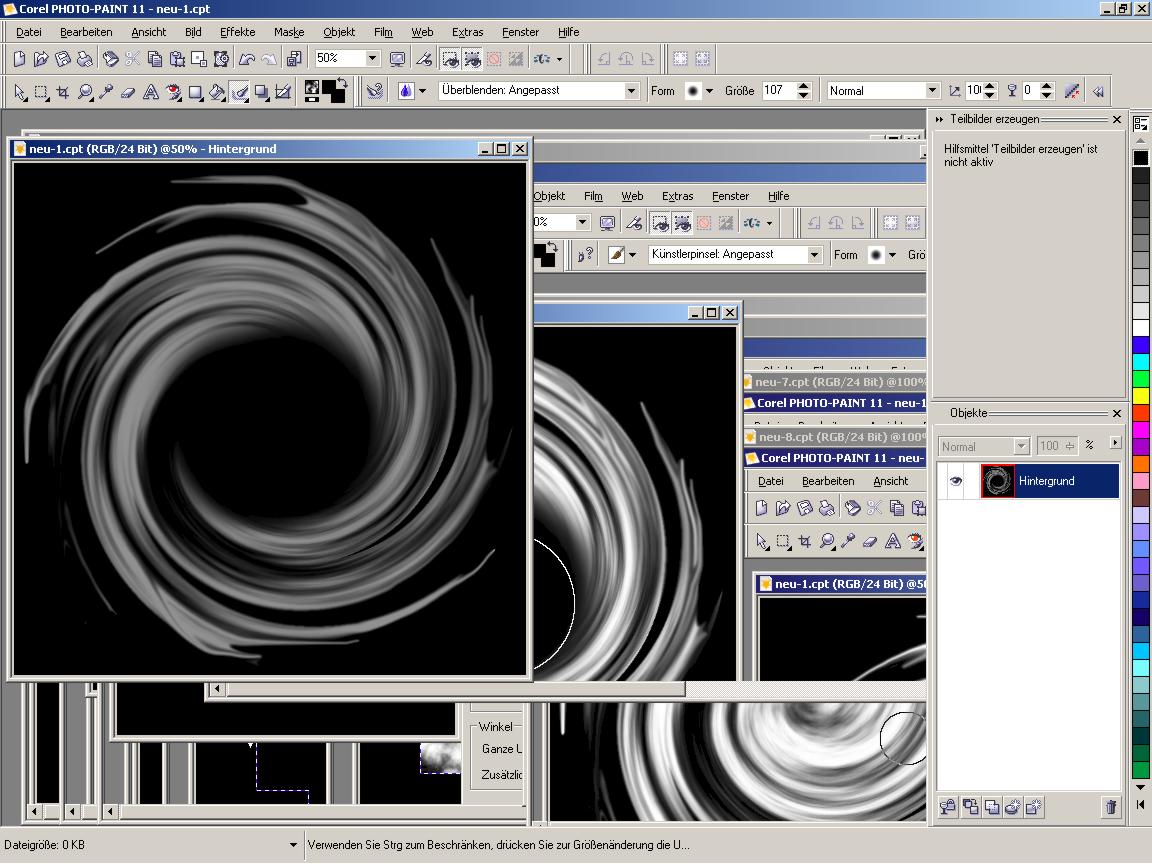
Task: Hide the Hintergrund layer via eye icon
Action: [x=955, y=481]
